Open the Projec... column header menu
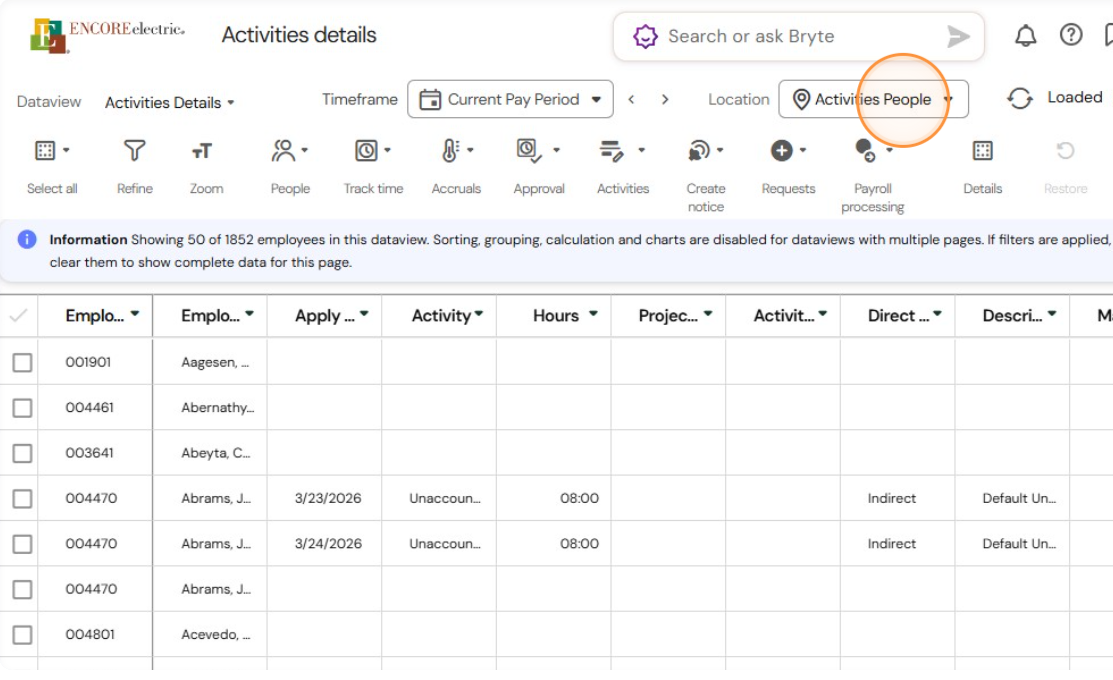 [708, 314]
